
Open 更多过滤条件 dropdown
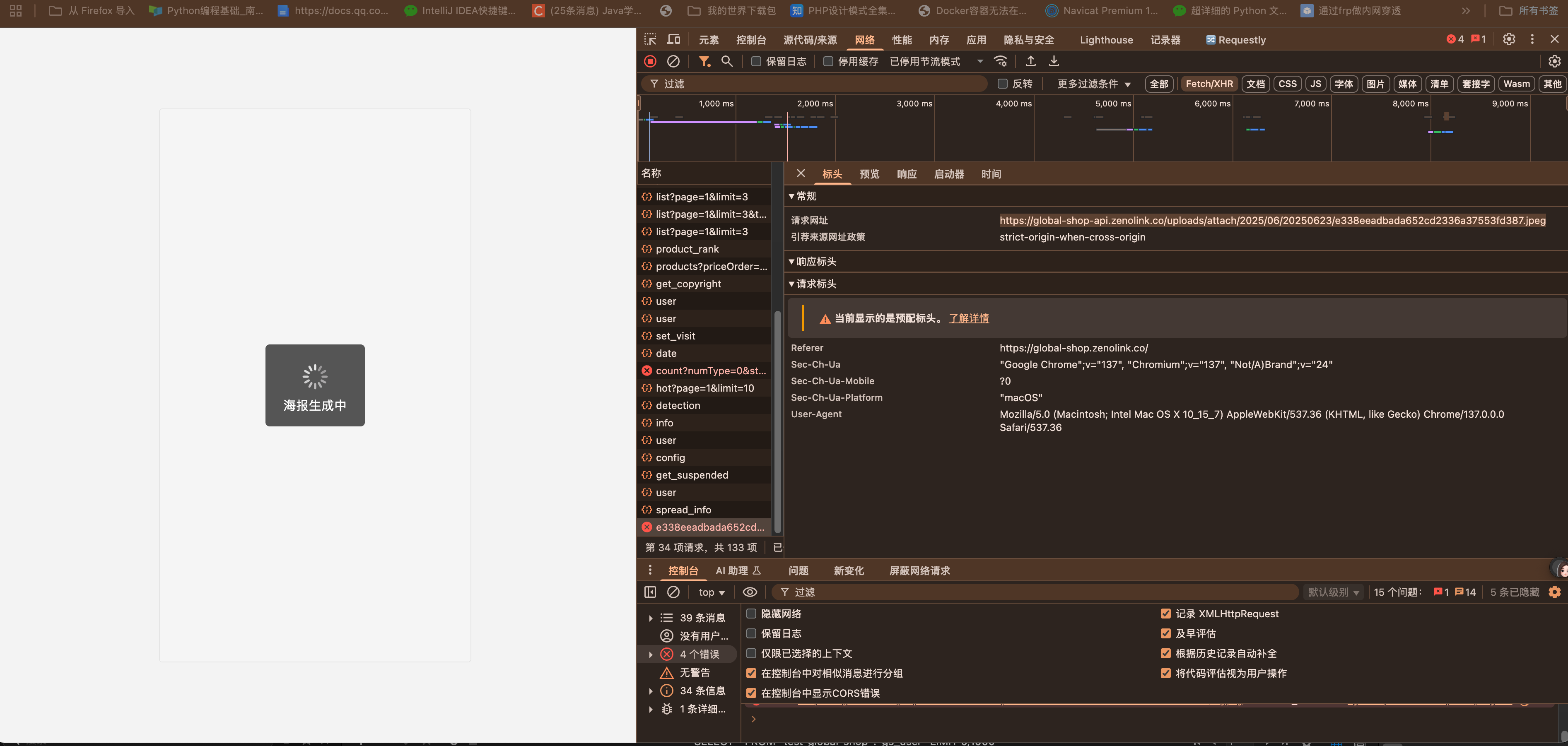click(x=1094, y=84)
